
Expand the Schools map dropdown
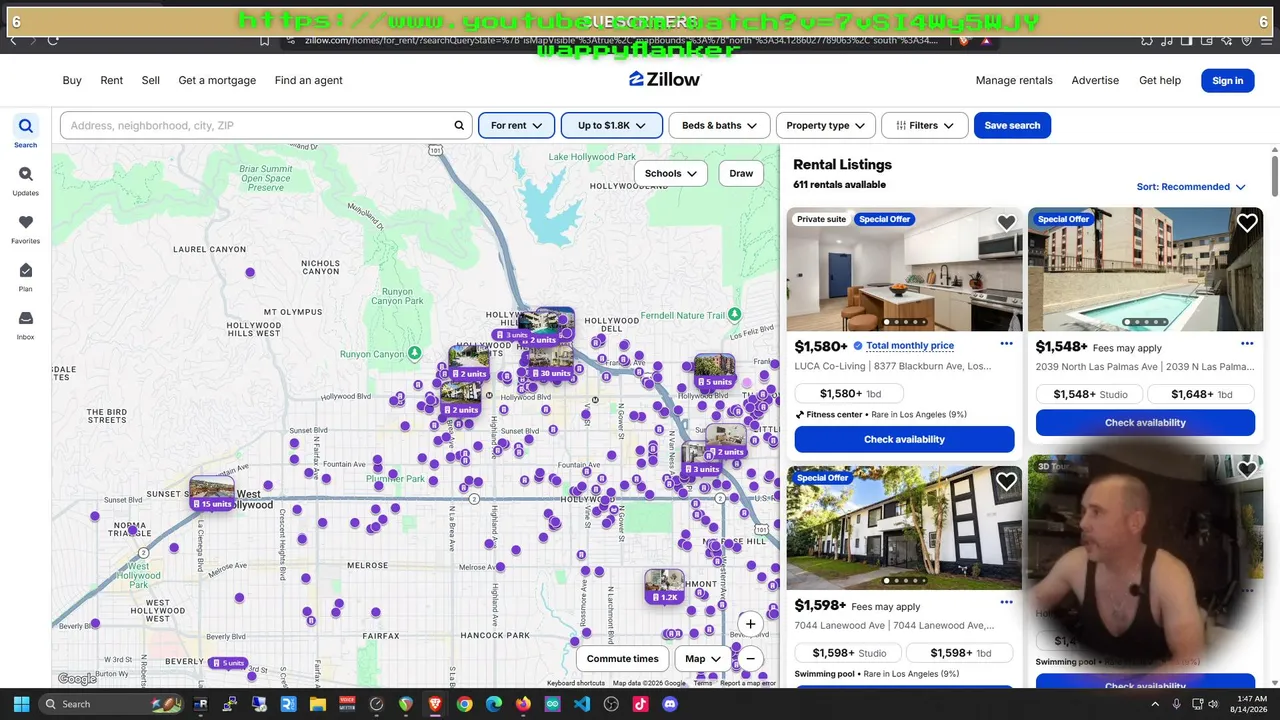tap(670, 173)
